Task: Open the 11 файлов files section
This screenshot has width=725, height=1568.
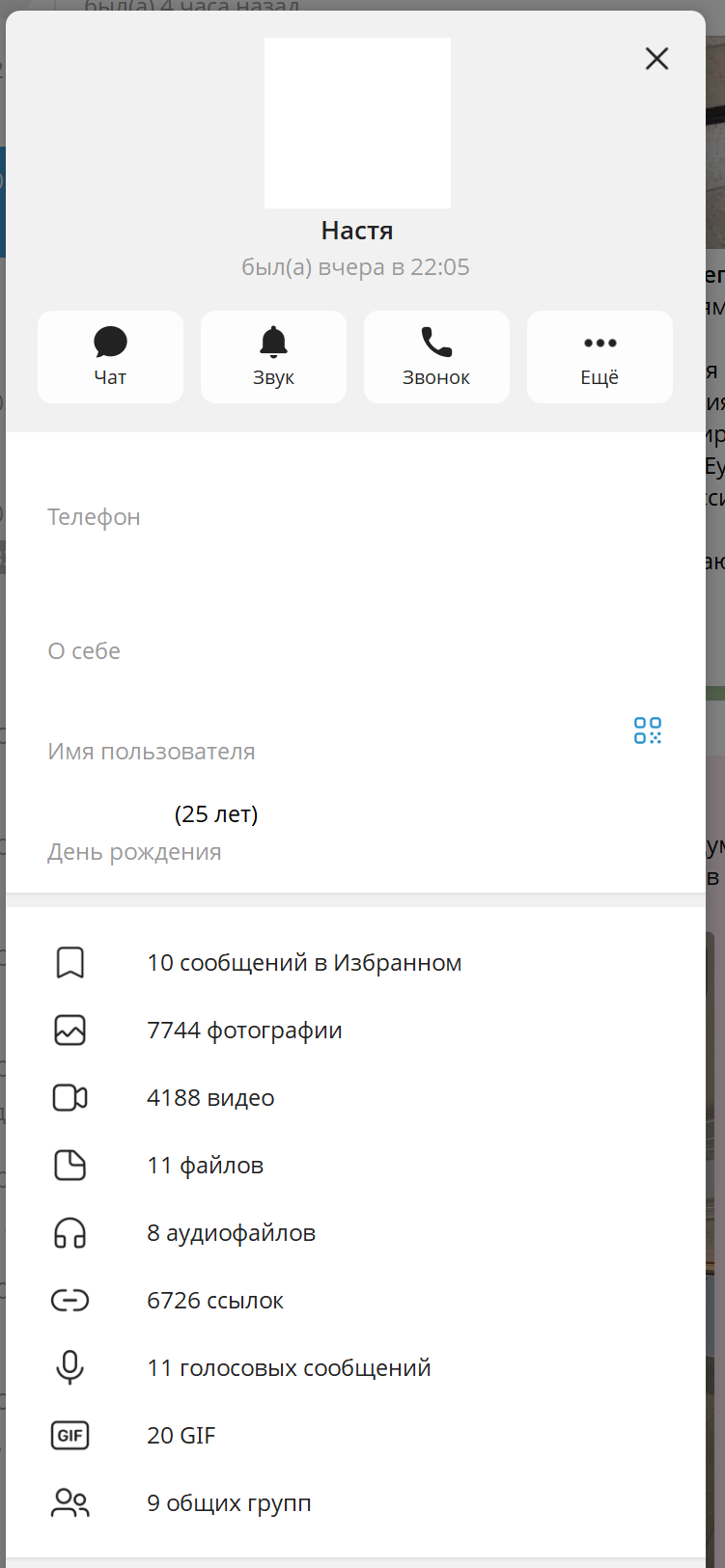Action: 205,1166
